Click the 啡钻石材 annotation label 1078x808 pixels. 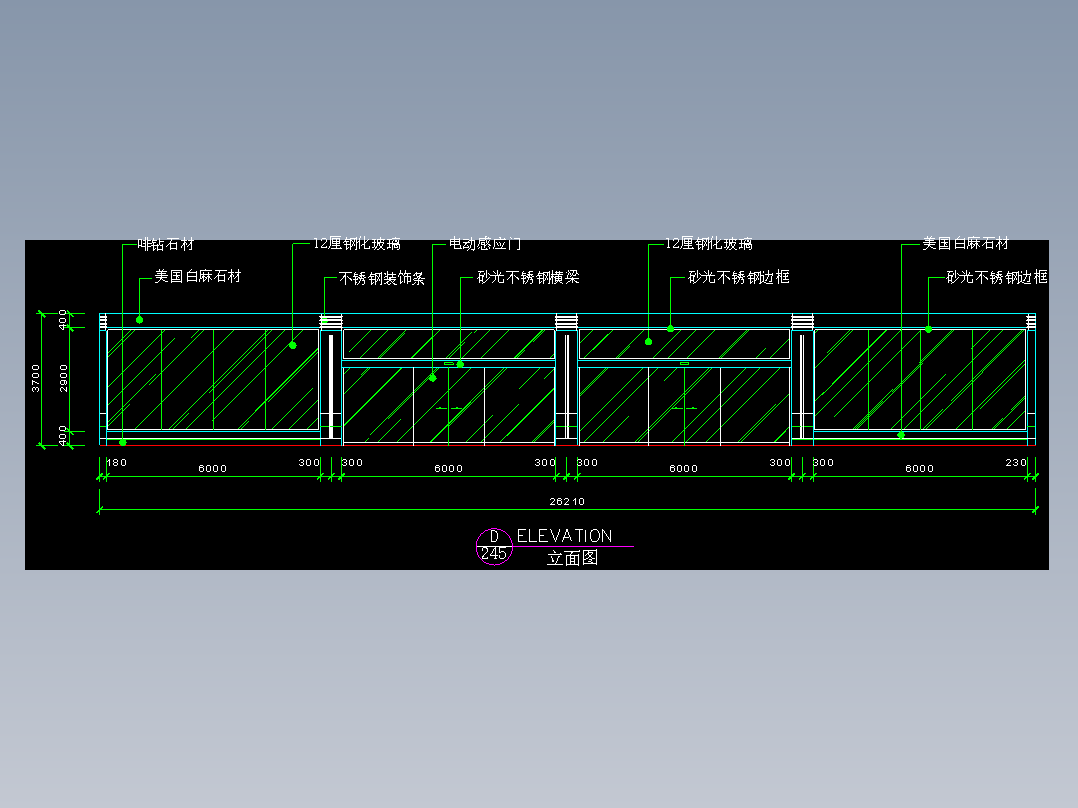click(x=166, y=244)
